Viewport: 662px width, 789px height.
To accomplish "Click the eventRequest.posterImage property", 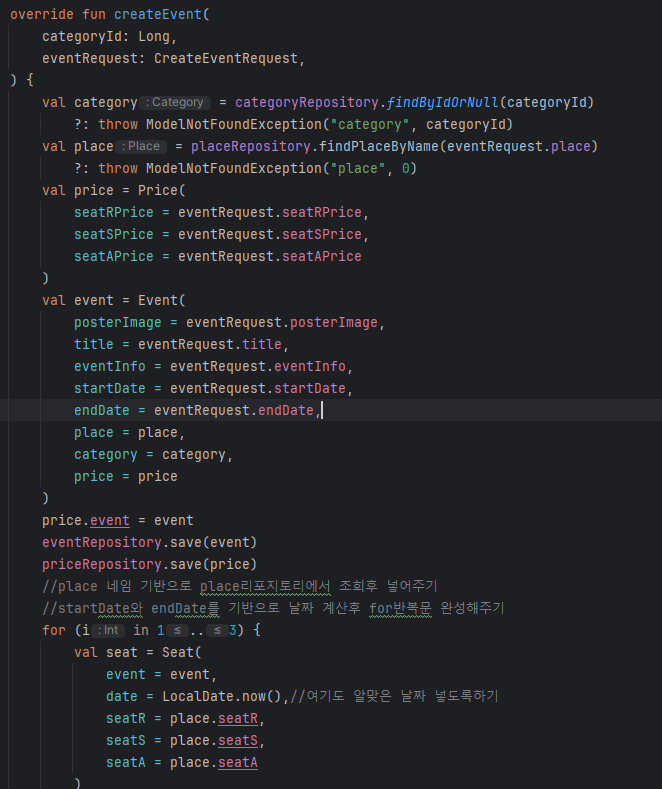I will 334,323.
